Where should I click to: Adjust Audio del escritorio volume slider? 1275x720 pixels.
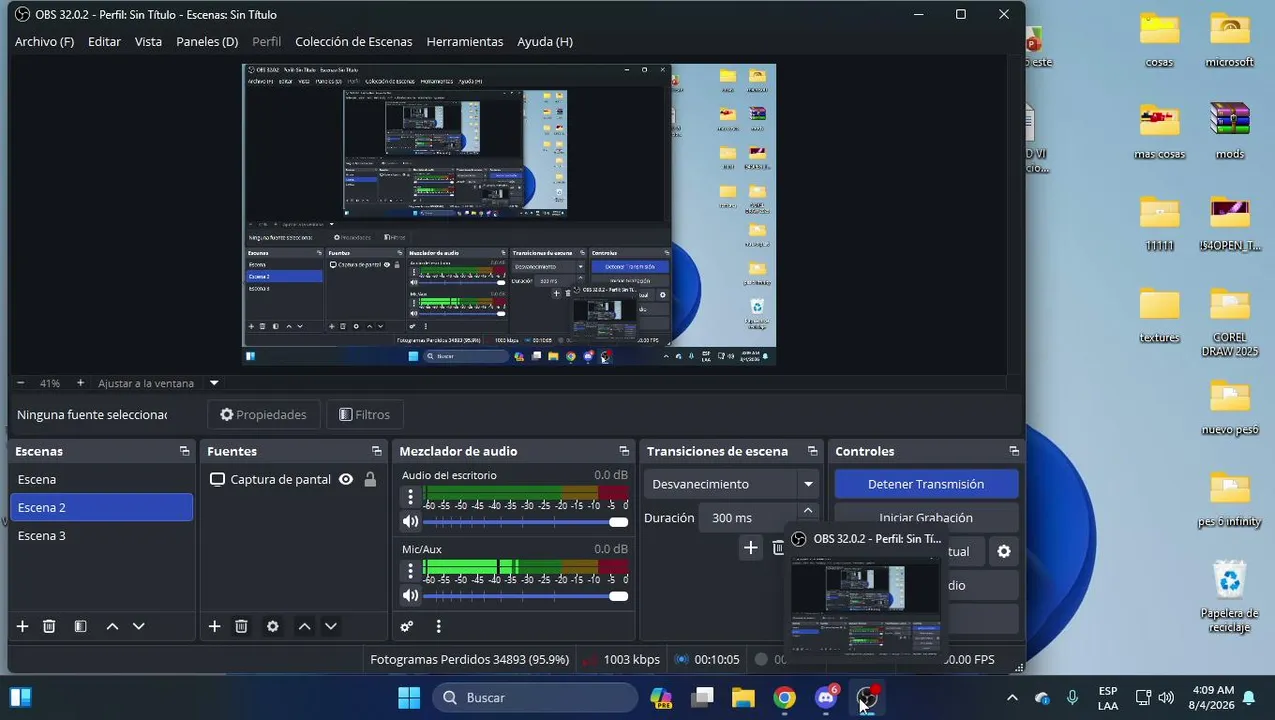(x=526, y=522)
